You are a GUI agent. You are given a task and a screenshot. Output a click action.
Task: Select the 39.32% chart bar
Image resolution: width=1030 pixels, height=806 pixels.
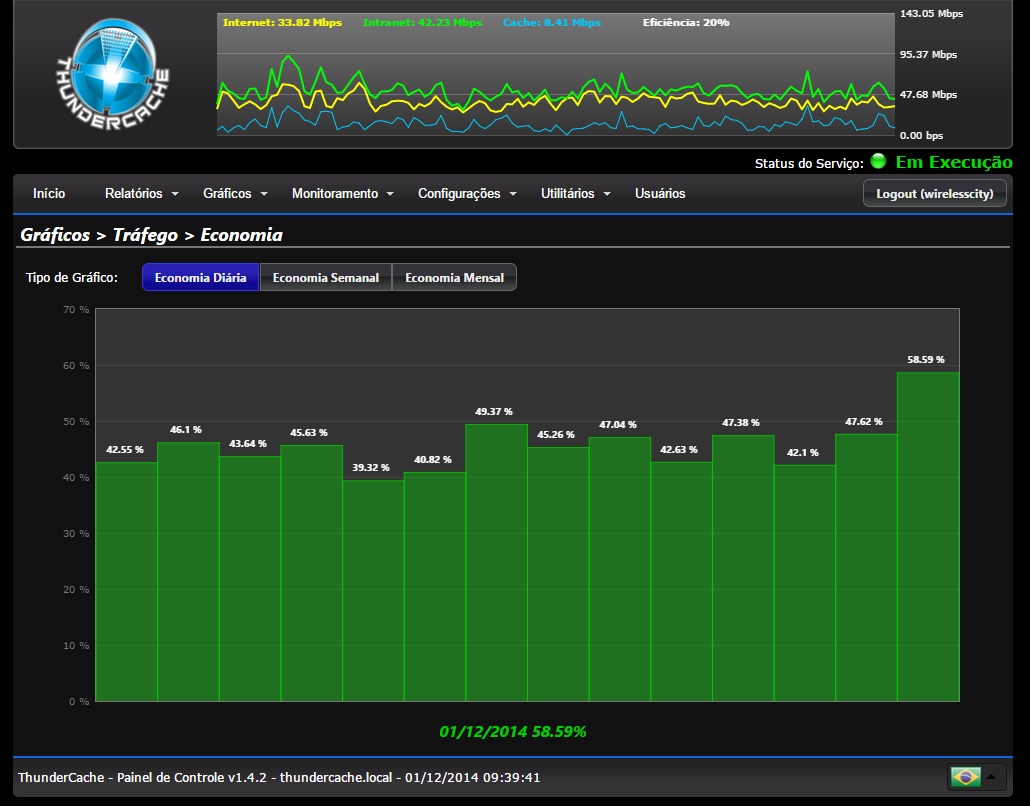tap(373, 590)
